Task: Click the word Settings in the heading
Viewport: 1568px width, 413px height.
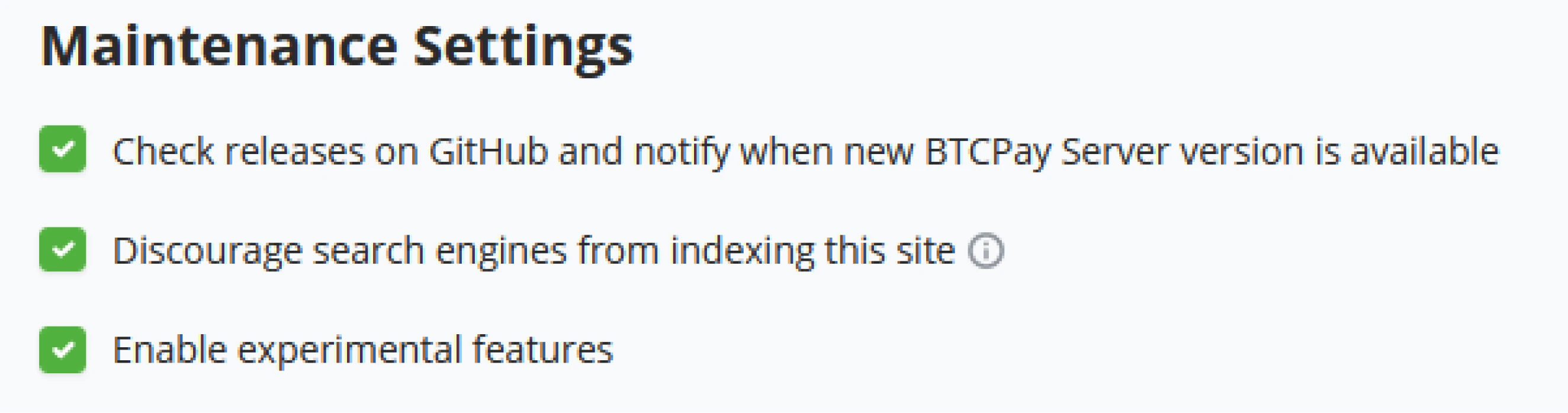Action: [x=523, y=47]
